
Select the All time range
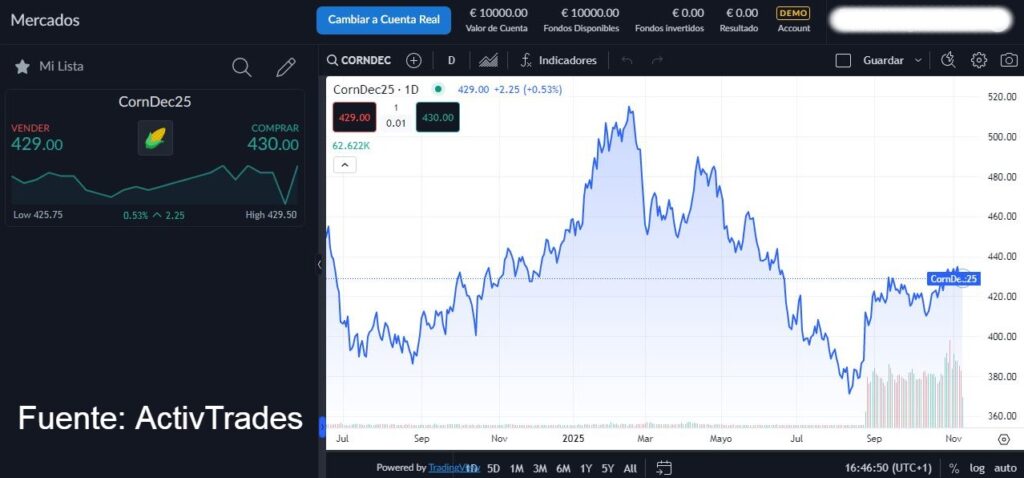click(x=630, y=468)
